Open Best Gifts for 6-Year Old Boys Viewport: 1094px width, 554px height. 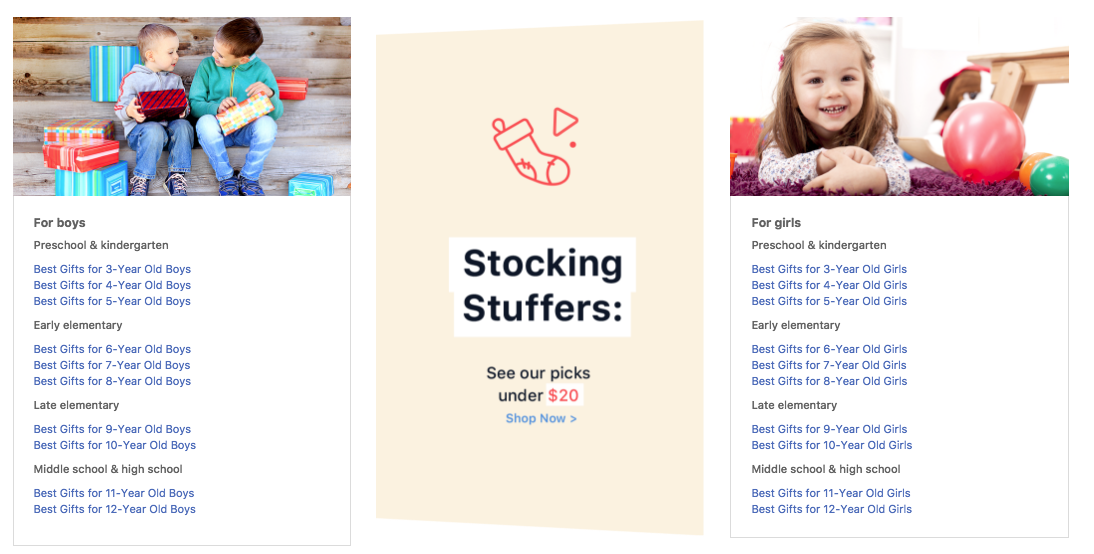tap(112, 349)
